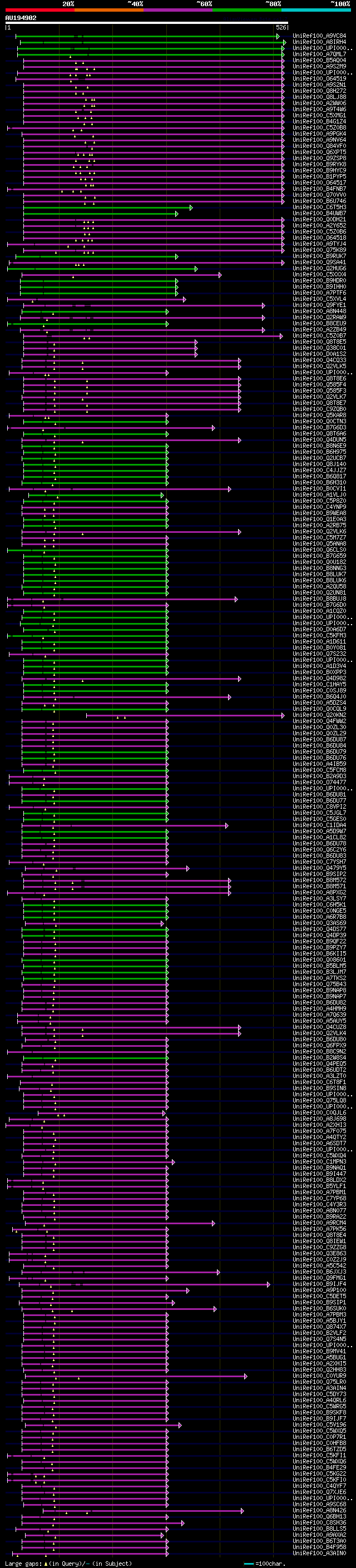The width and height of the screenshot is (356, 1568).
Task: Open hit UniRef100_C5DY73
Action: [319, 1394]
